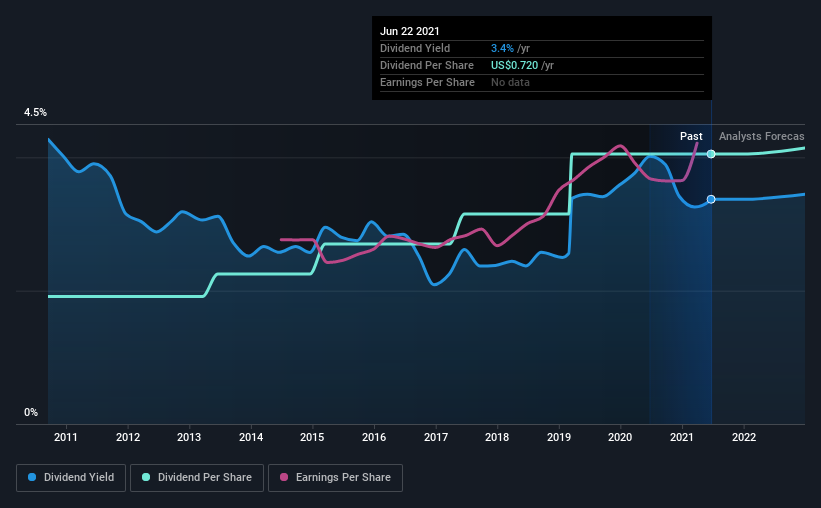Select the teal Dividend Per Share data point marker
This screenshot has height=508, width=821.
(x=711, y=154)
